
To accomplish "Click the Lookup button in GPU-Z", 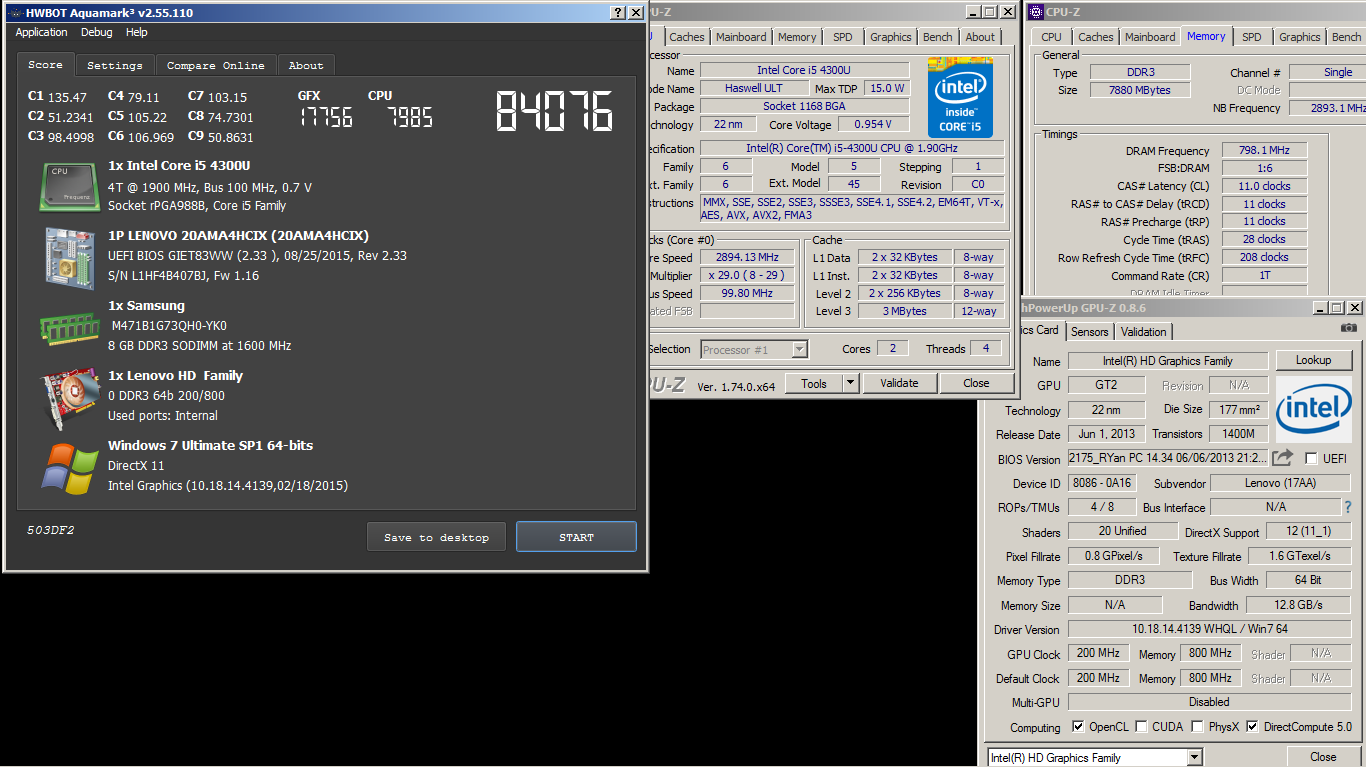I will [1313, 360].
